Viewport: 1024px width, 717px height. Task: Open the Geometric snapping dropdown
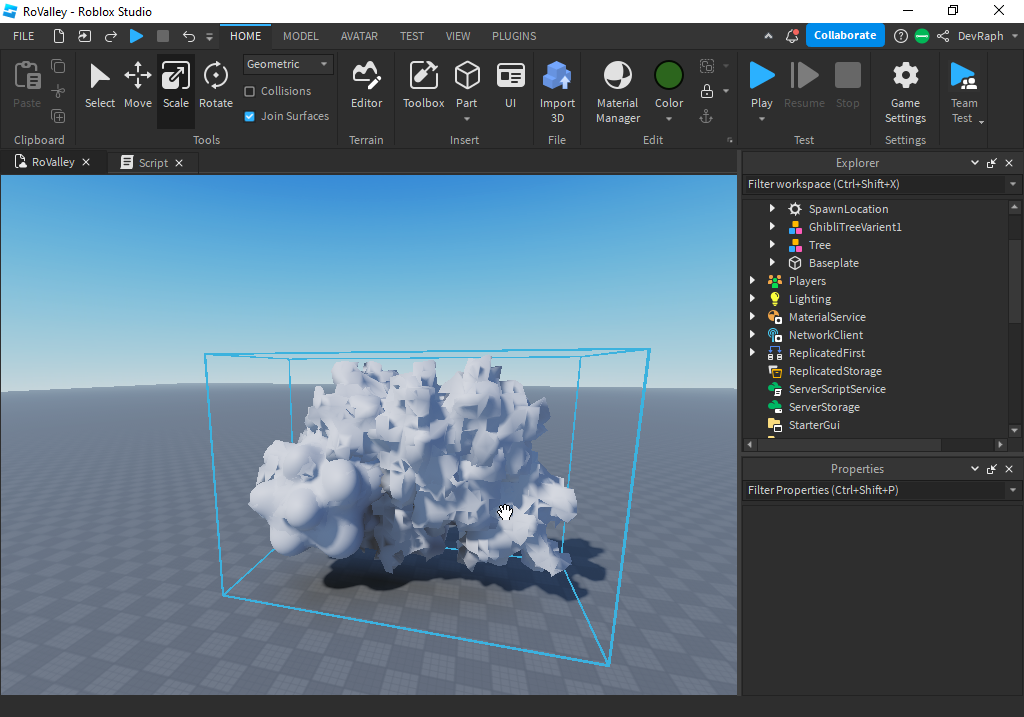[x=288, y=64]
